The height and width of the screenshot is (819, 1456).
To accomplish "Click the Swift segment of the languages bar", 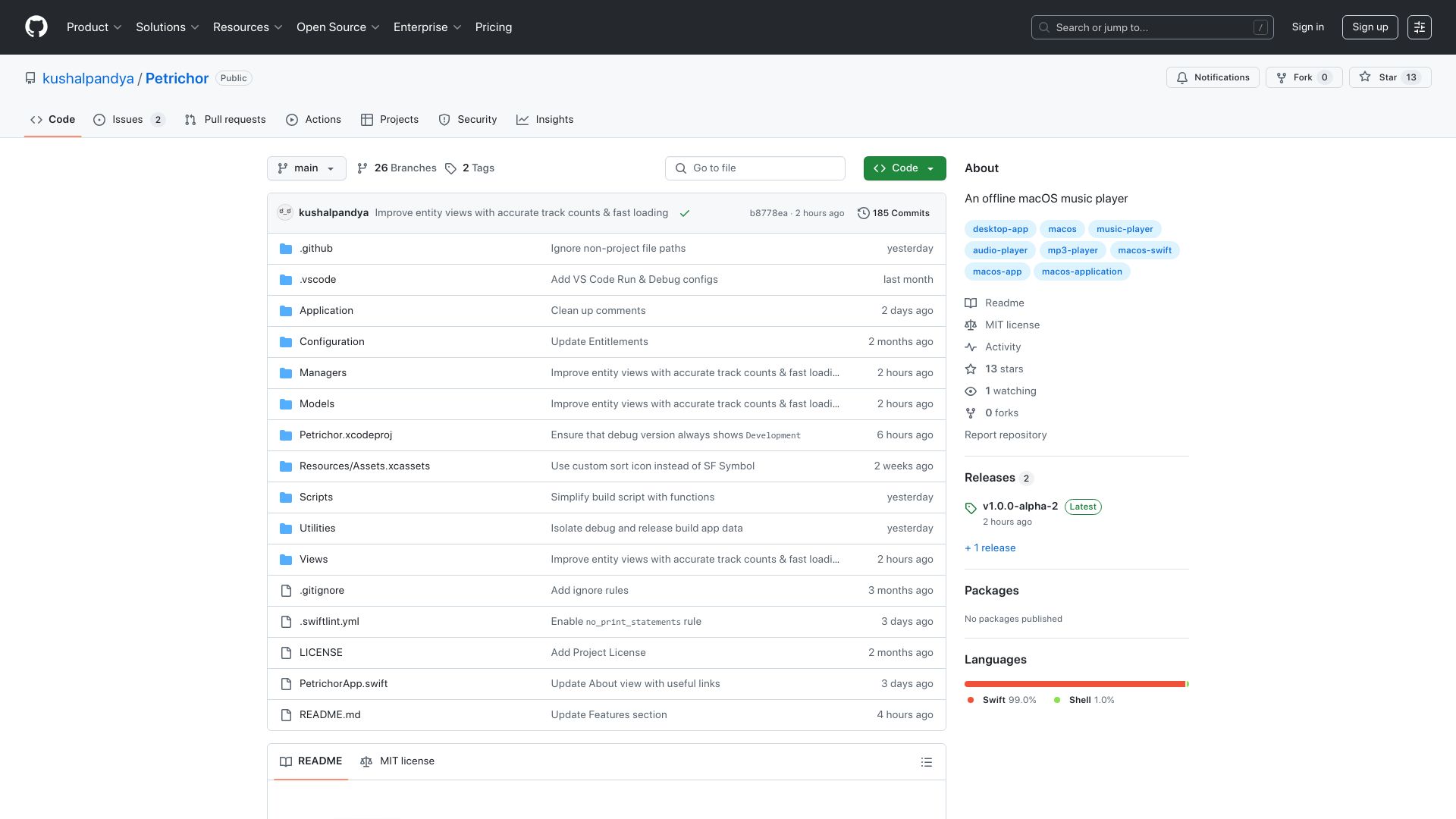I will (1075, 684).
